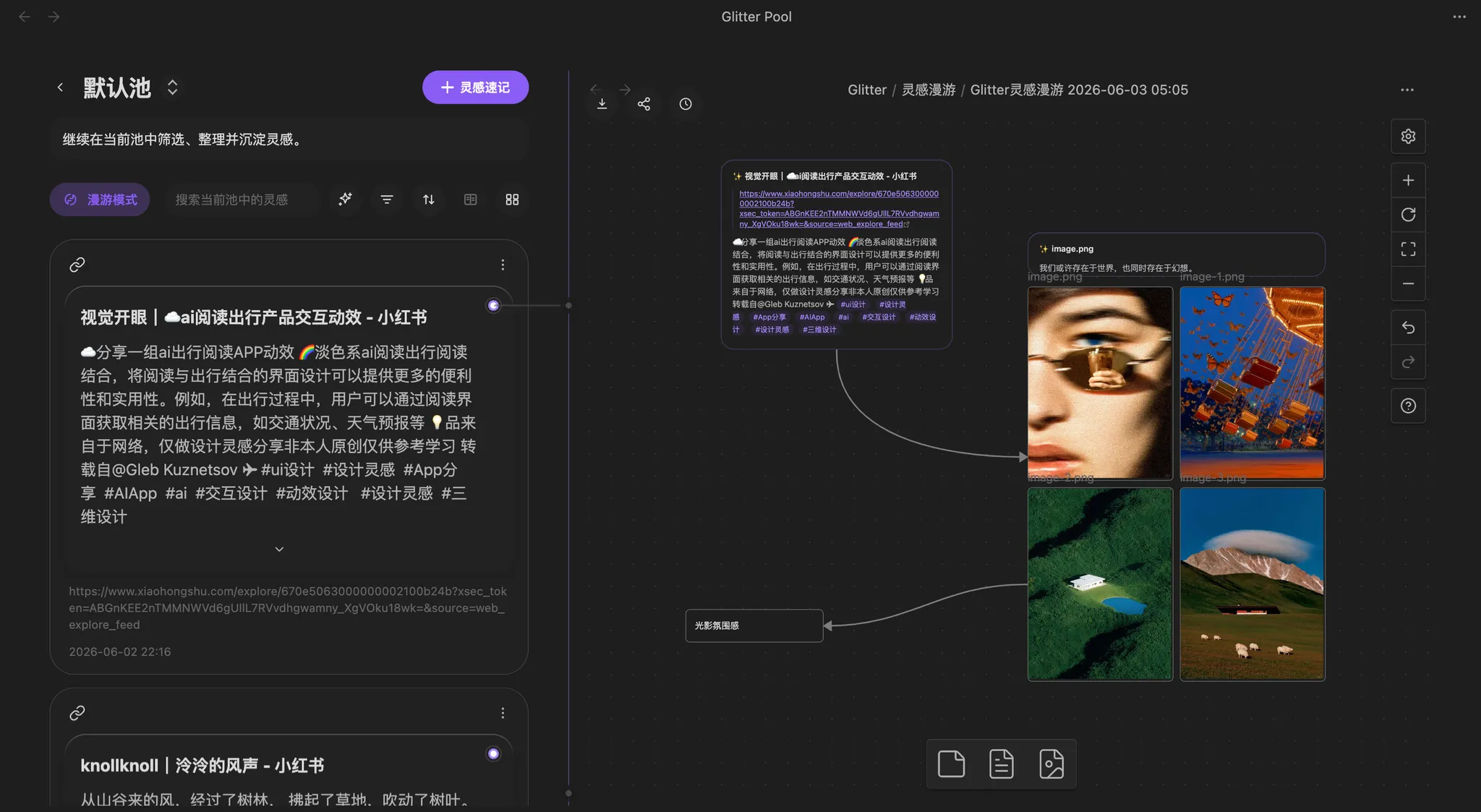Toggle the purple node dot on 视觉开眼 card
Viewport: 1481px width, 812px height.
(493, 306)
